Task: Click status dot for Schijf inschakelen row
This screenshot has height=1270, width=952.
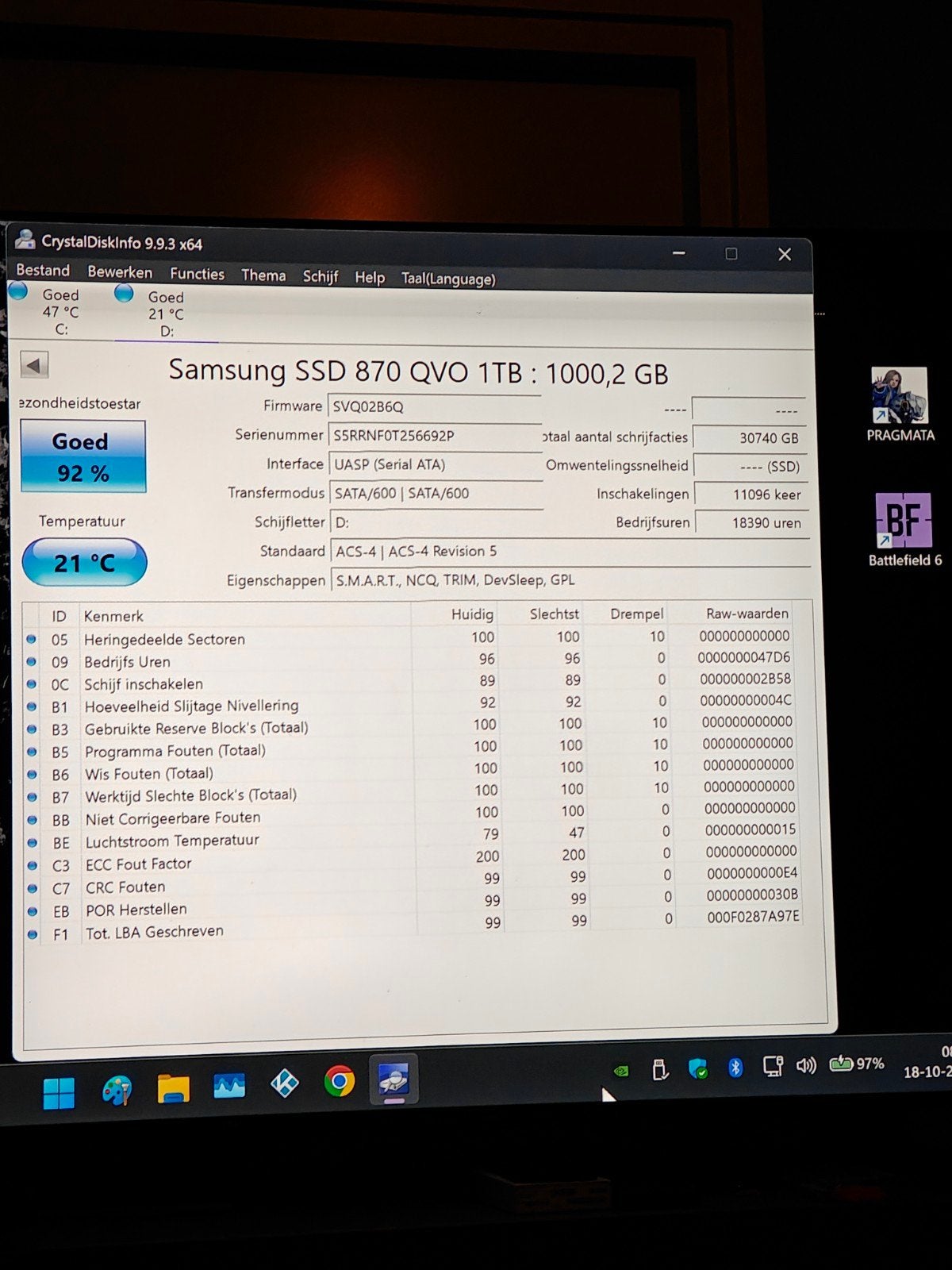Action: point(32,683)
